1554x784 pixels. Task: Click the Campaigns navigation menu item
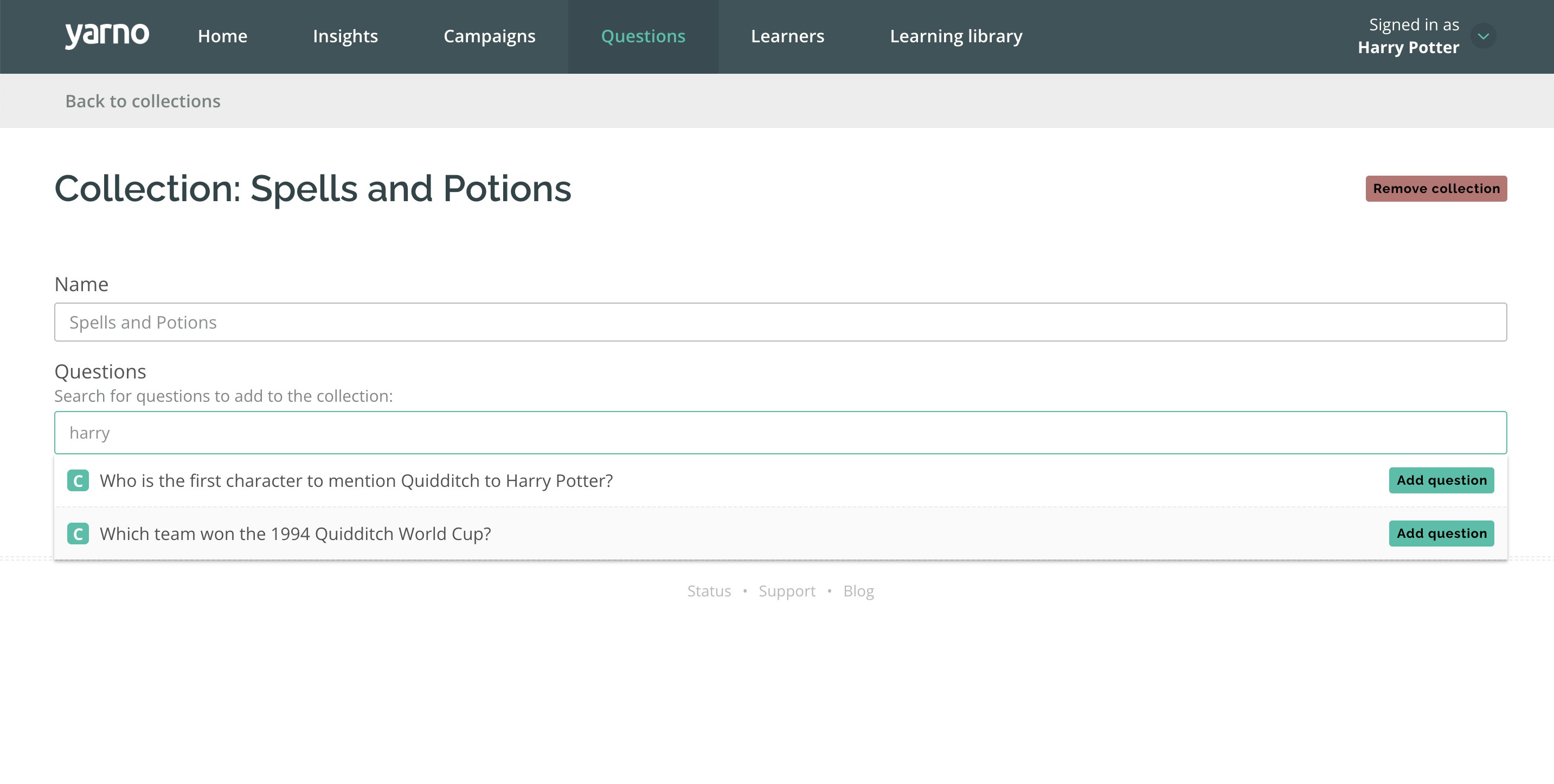point(489,36)
